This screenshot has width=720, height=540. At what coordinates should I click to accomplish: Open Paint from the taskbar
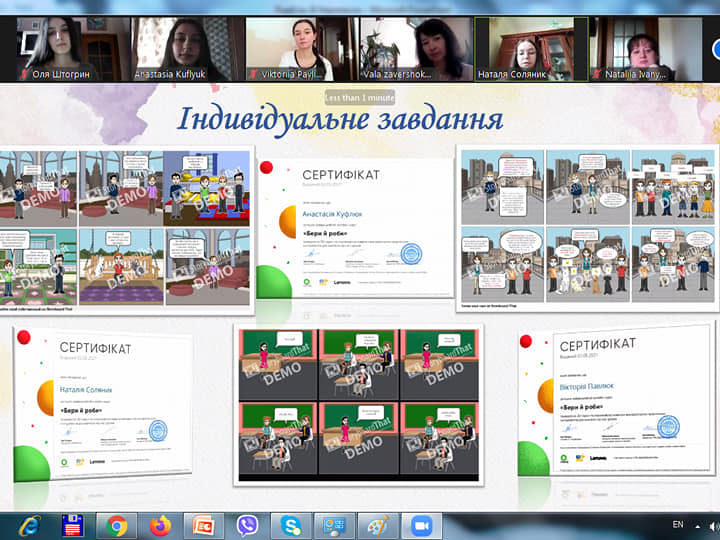(x=377, y=525)
